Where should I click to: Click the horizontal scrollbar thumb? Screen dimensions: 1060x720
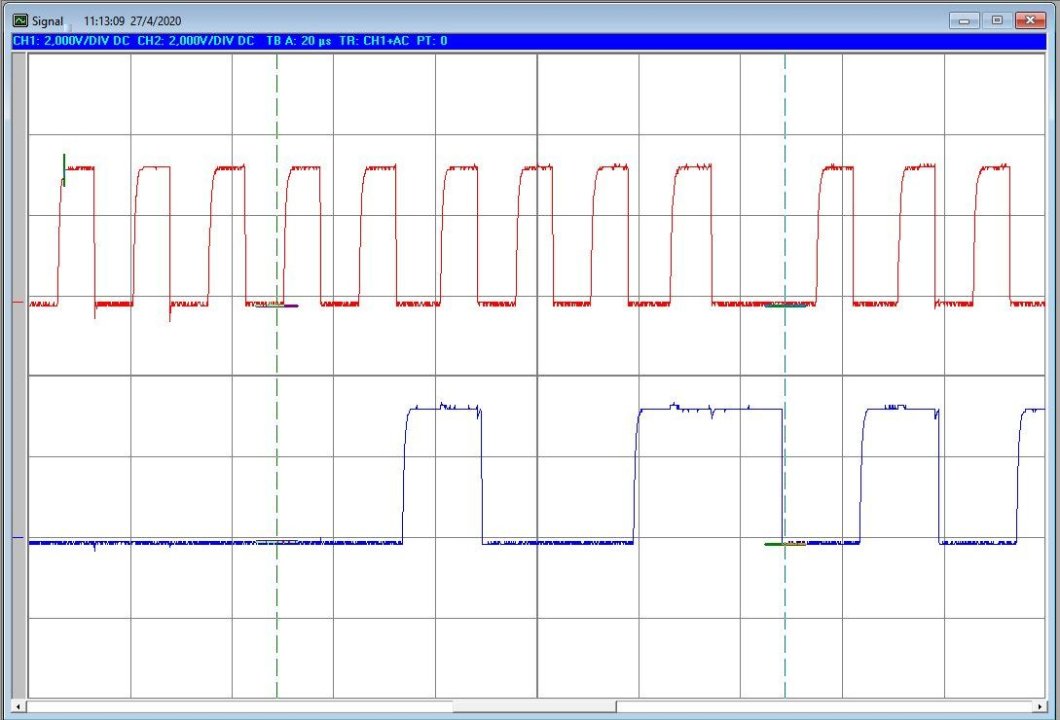(535, 707)
